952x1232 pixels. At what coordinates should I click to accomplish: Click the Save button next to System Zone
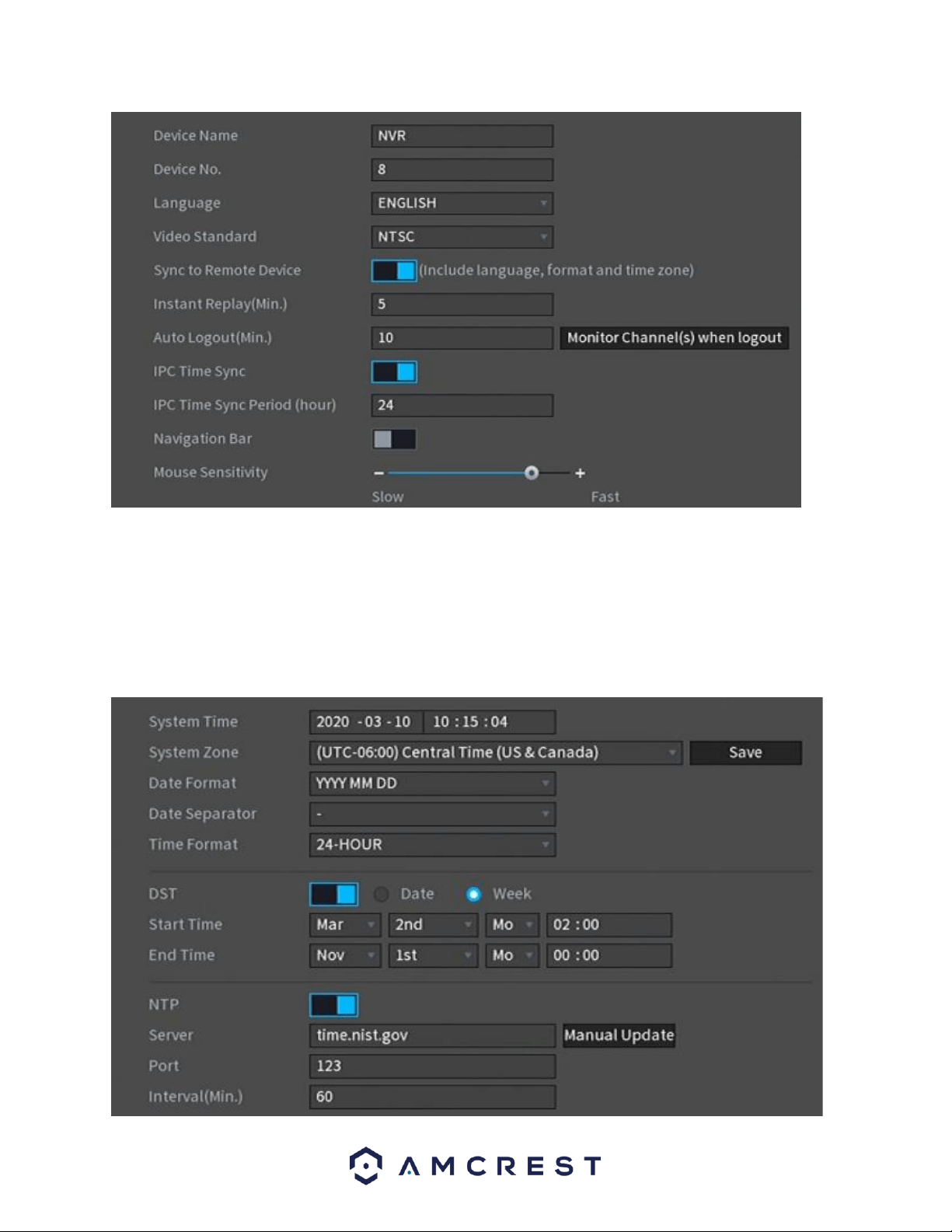coord(745,752)
